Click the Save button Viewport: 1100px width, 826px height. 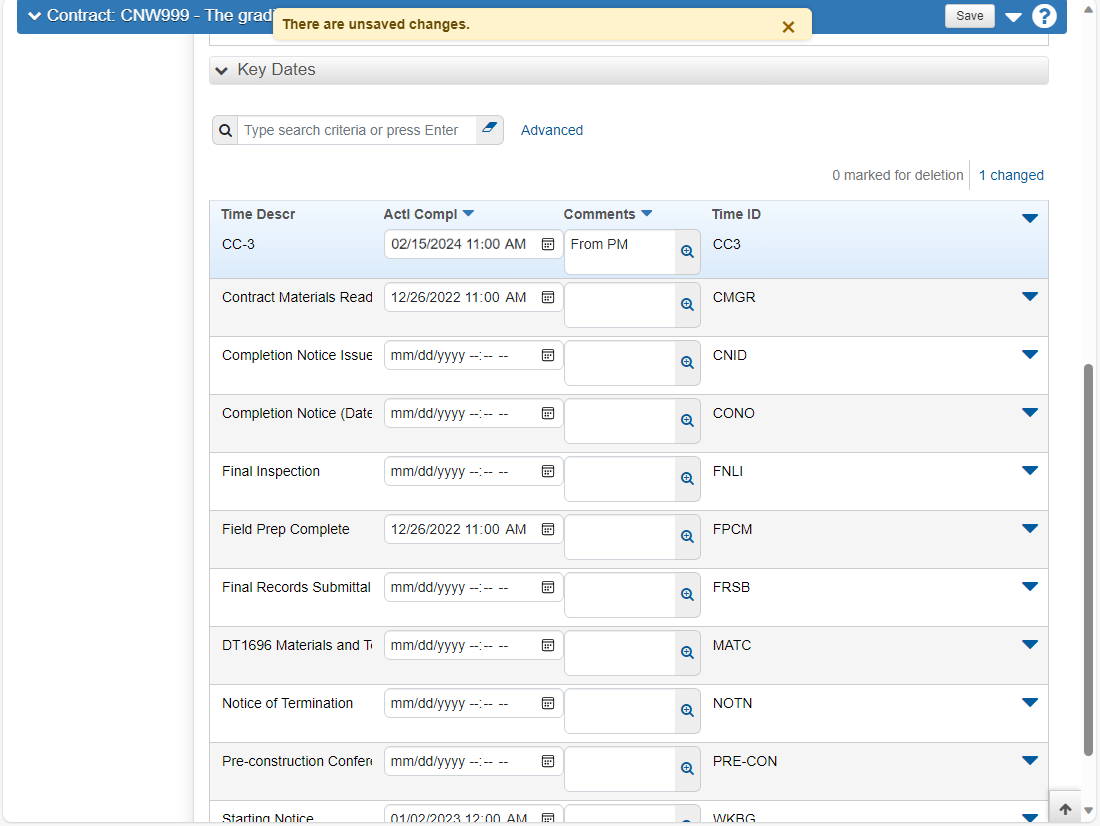(970, 15)
